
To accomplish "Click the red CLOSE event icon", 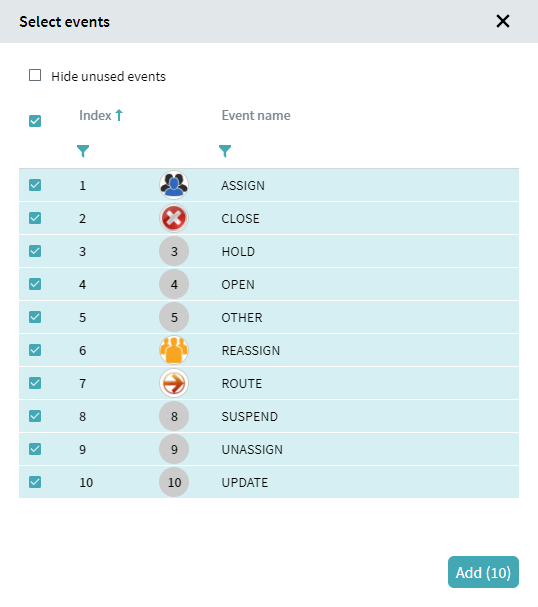I will point(174,218).
